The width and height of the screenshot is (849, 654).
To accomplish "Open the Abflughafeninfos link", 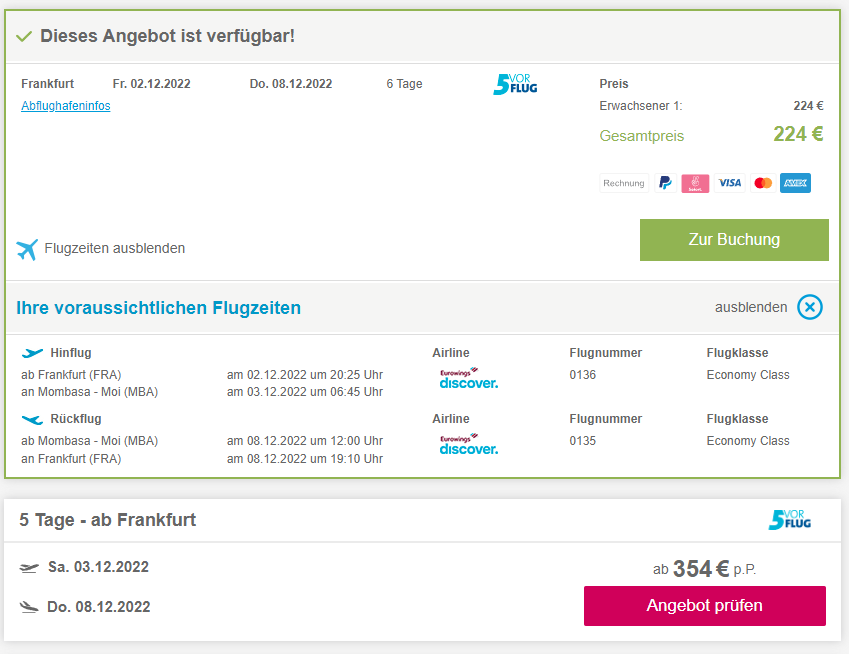I will [x=66, y=106].
